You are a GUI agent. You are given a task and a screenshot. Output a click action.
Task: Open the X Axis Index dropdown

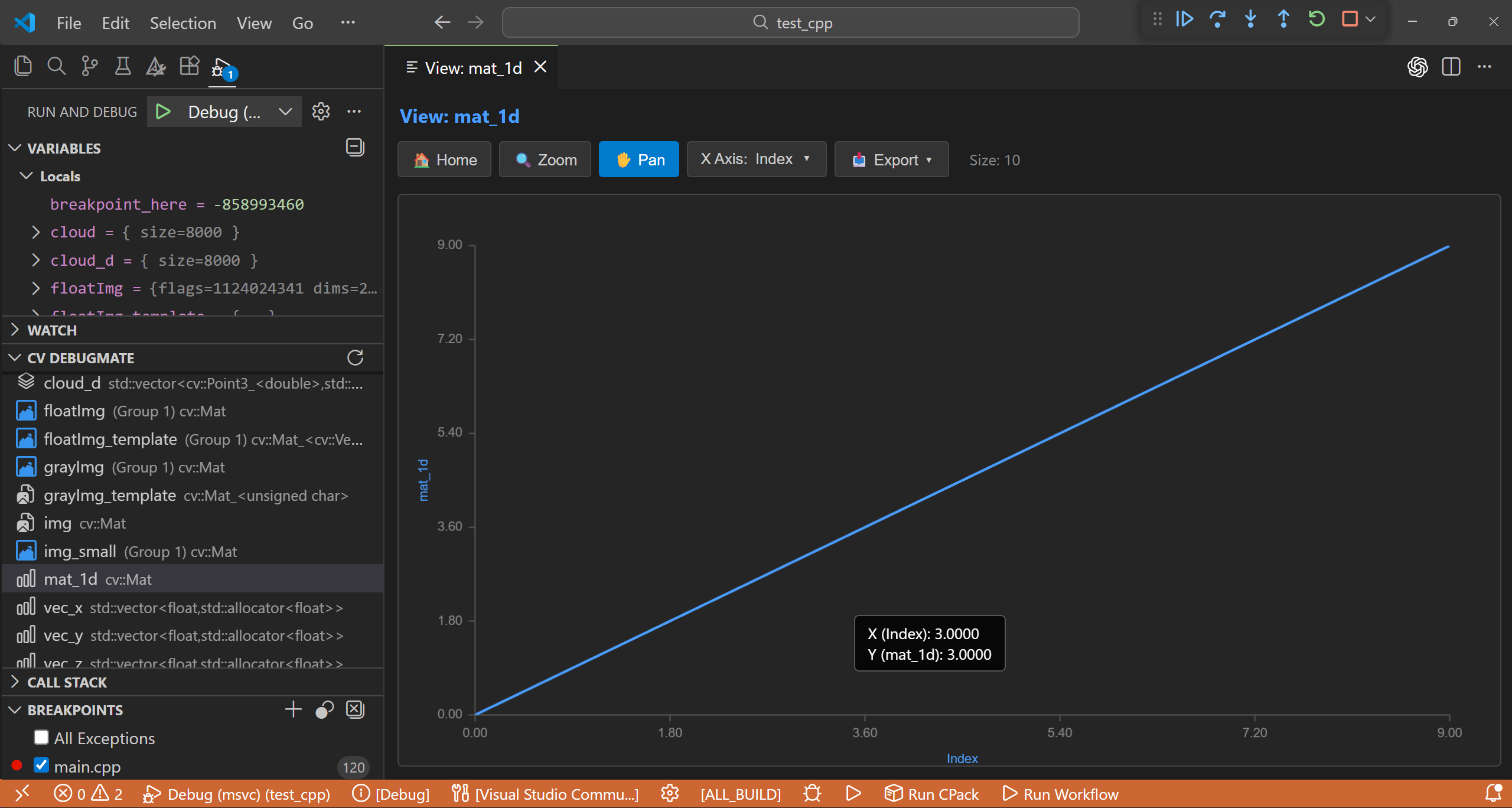756,159
